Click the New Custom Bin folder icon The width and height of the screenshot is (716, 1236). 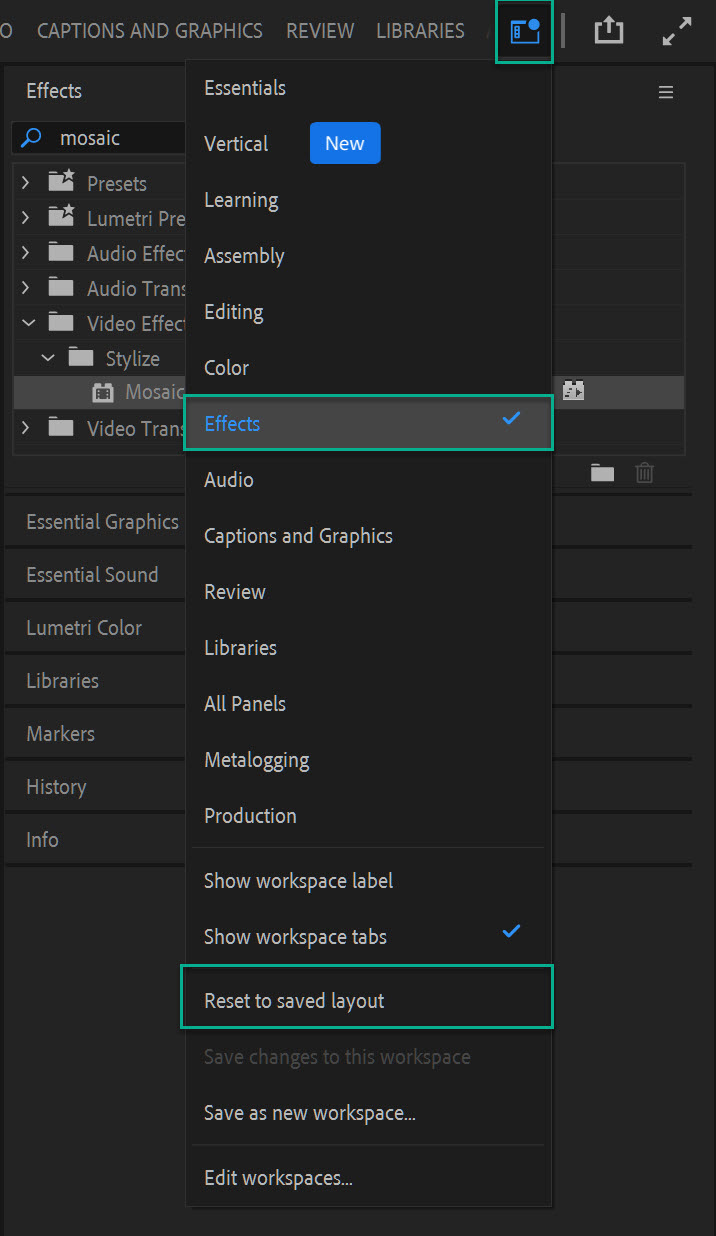point(602,473)
